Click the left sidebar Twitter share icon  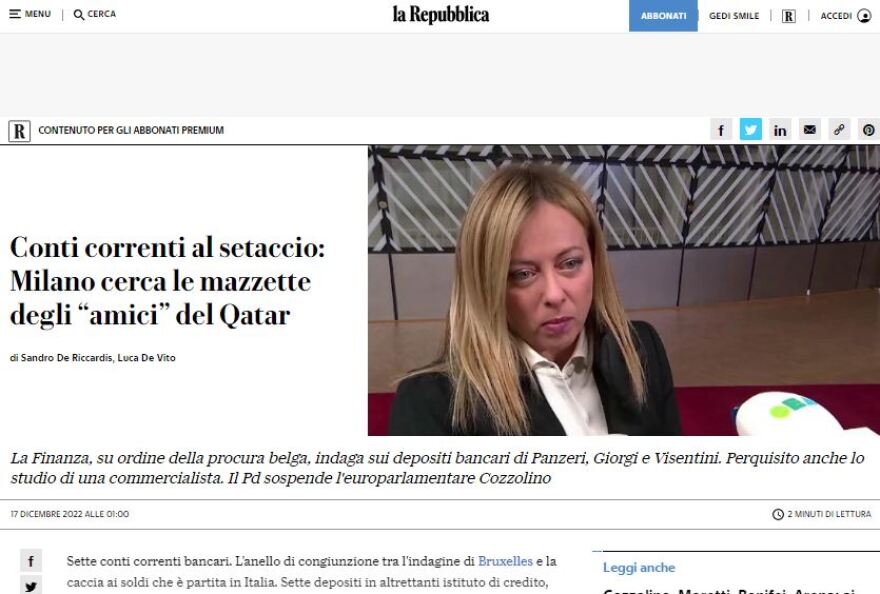tap(31, 586)
